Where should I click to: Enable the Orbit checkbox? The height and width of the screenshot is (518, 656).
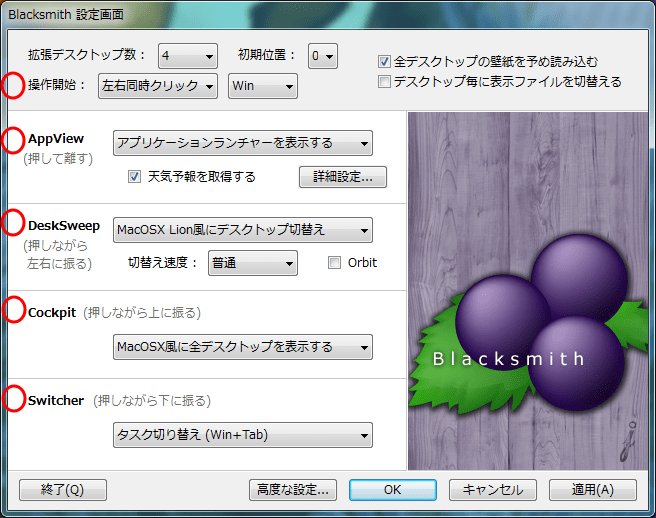coord(335,263)
